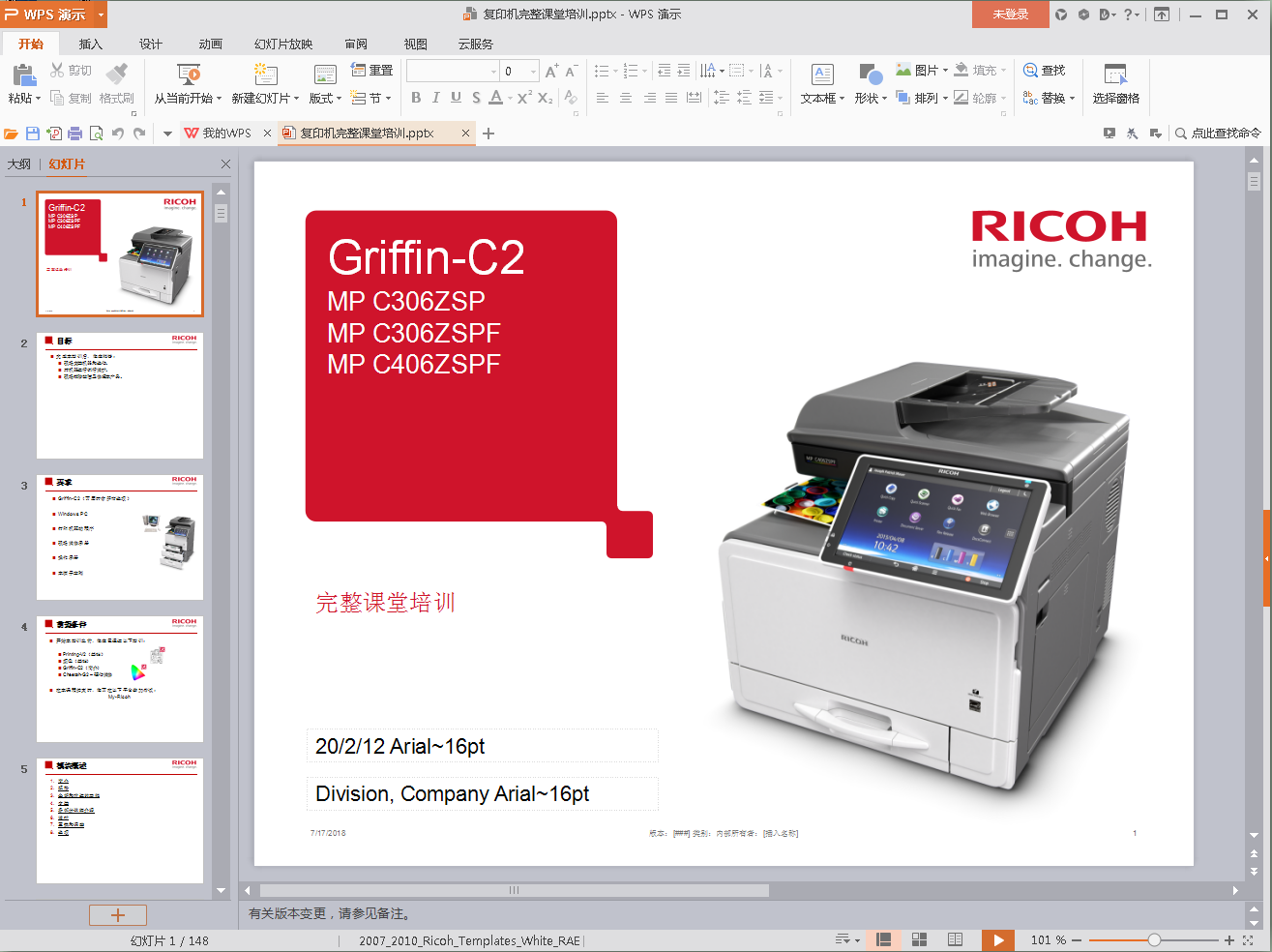Screen dimensions: 1272x952
Task: Switch to the Slide Show (幻灯片放映) tab
Action: click(x=283, y=44)
